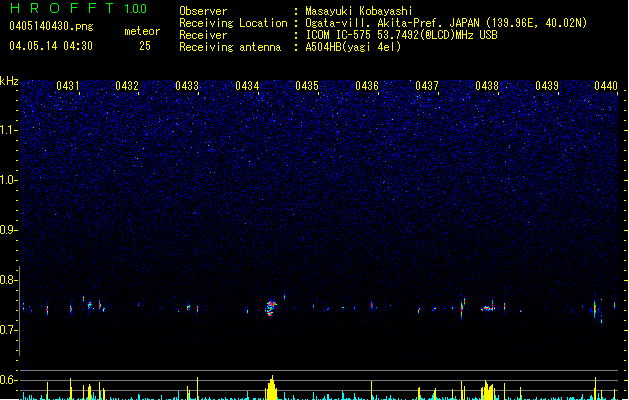Click the 0433 time marker

click(187, 86)
